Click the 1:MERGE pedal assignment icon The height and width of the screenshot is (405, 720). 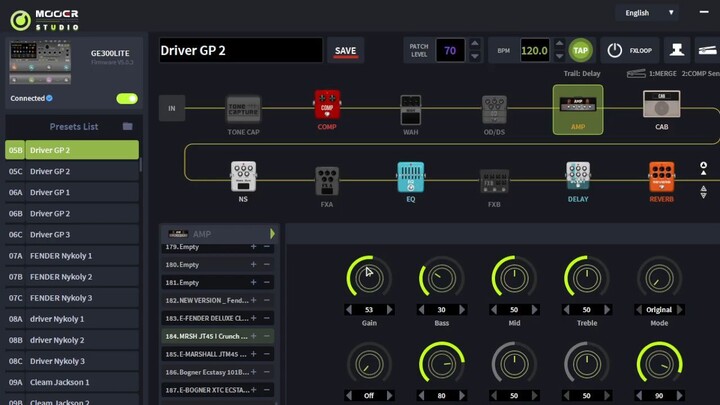coord(636,73)
